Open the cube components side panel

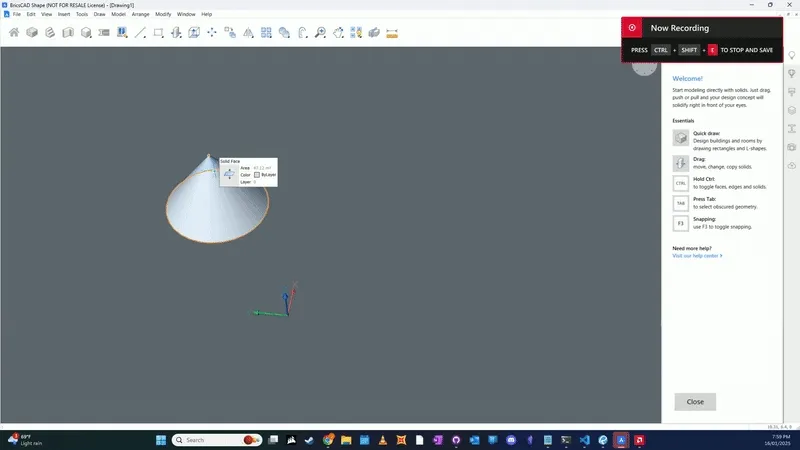click(x=792, y=110)
